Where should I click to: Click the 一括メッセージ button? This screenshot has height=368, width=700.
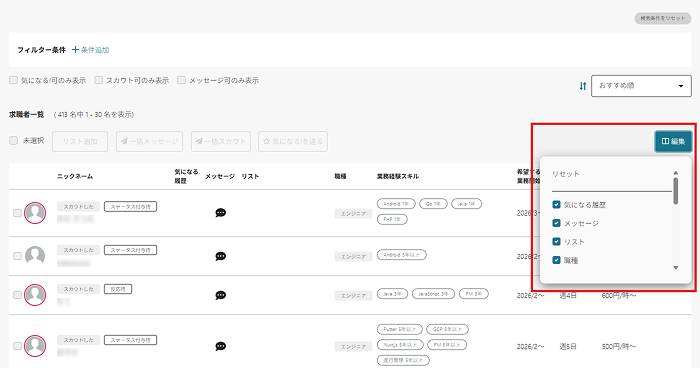[x=150, y=142]
